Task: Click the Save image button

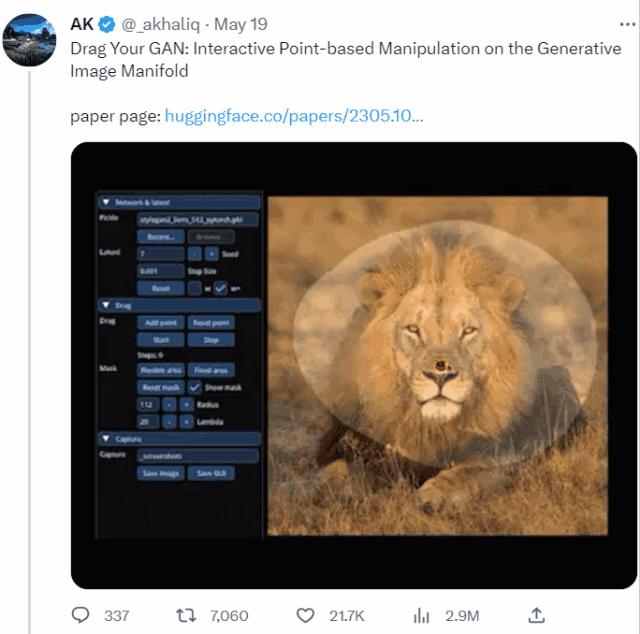Action: pyautogui.click(x=160, y=473)
